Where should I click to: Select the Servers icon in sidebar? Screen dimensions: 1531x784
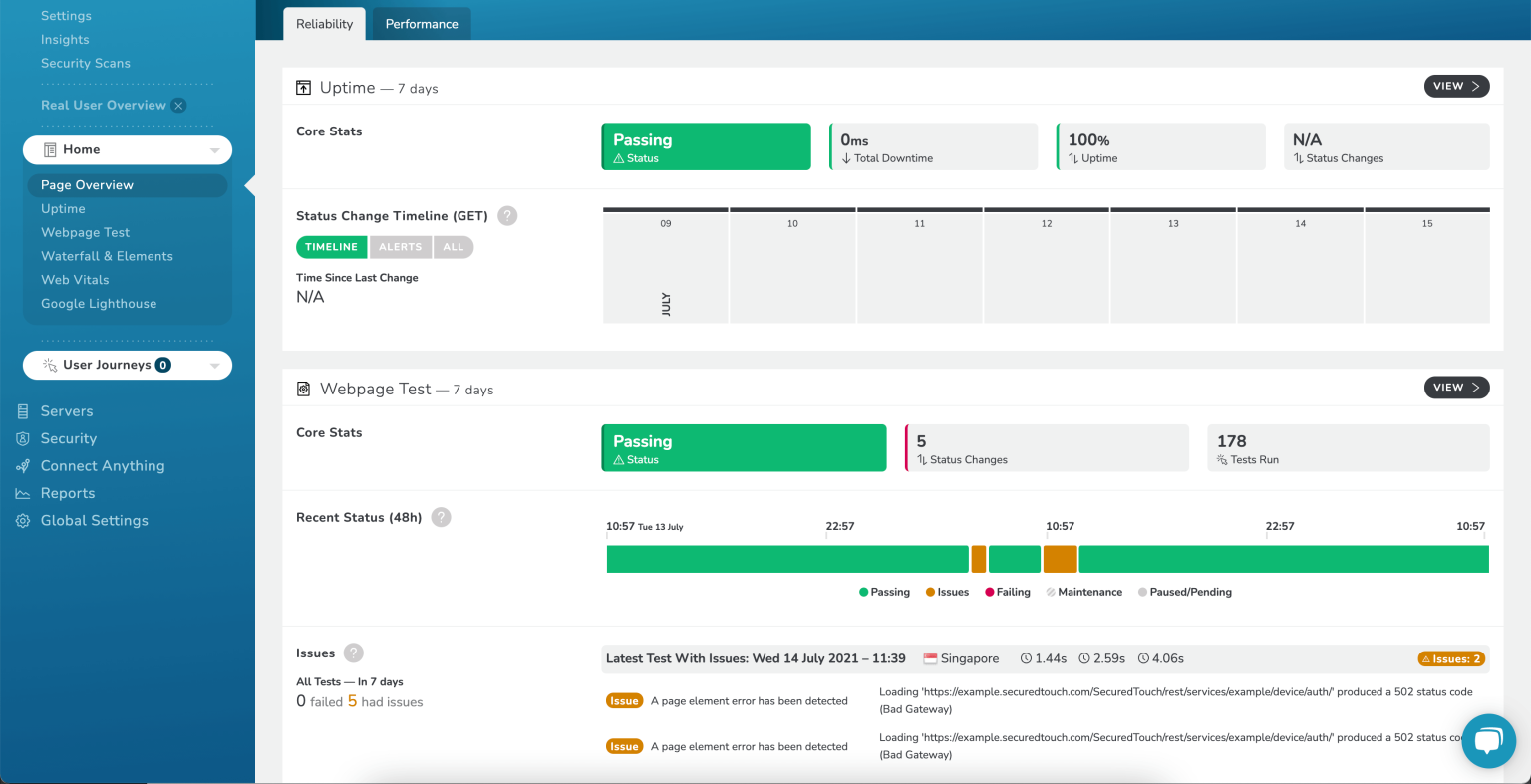pos(22,410)
